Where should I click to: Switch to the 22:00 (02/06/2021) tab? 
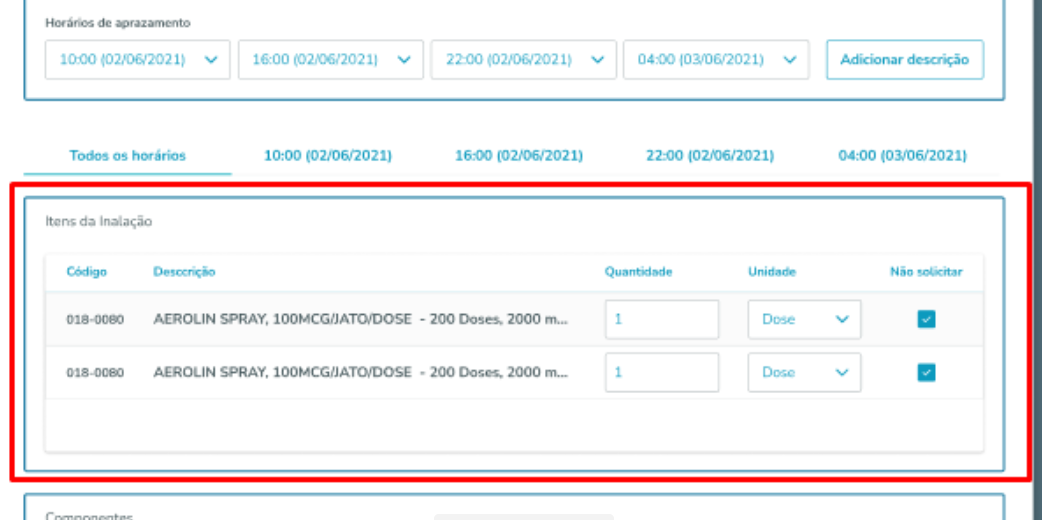(710, 156)
